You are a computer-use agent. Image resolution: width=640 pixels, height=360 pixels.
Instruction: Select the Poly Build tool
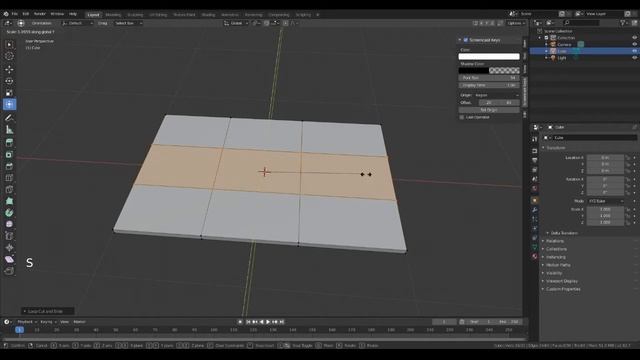[x=9, y=201]
